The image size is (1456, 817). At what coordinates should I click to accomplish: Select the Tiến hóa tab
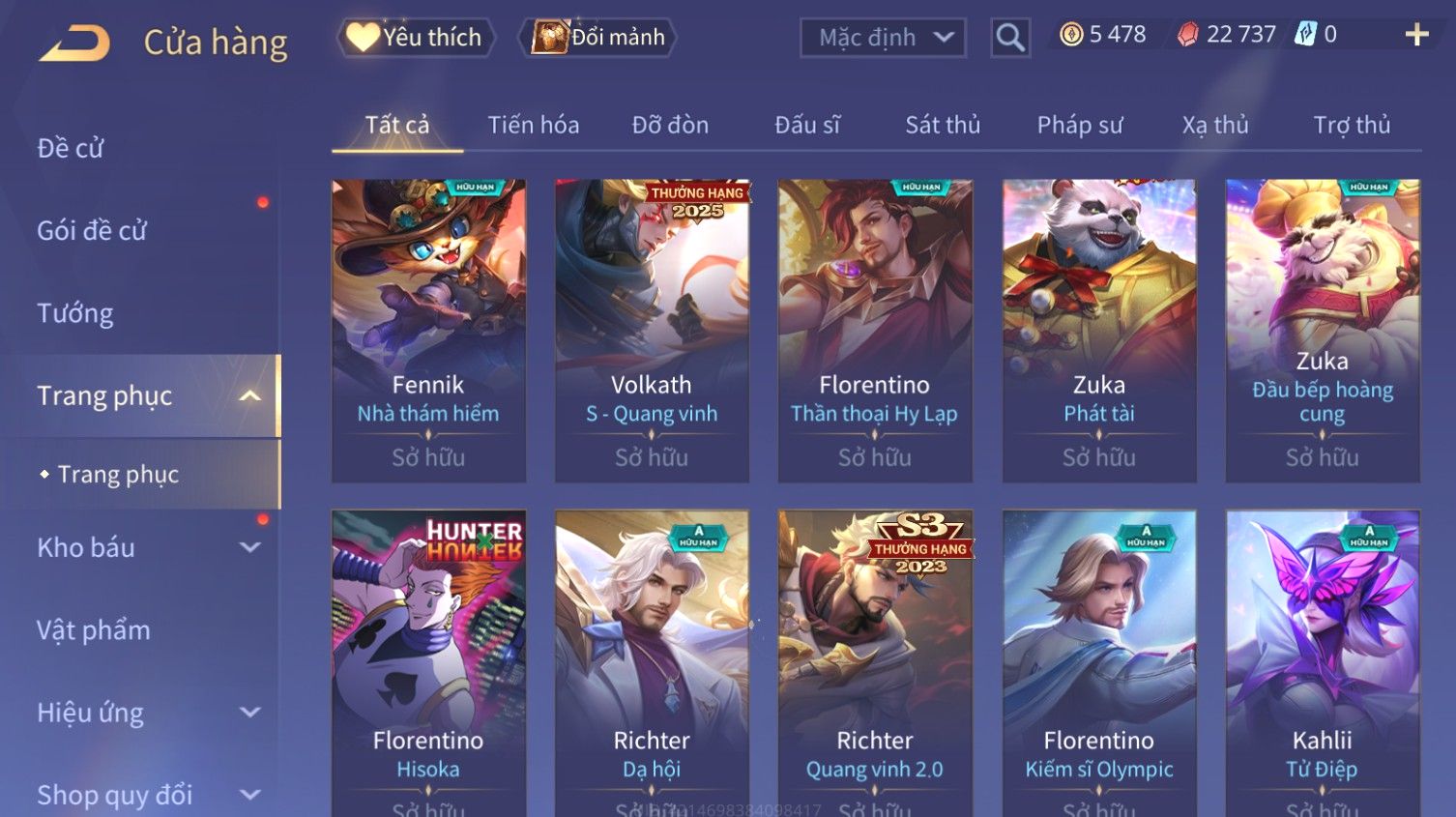[x=534, y=125]
